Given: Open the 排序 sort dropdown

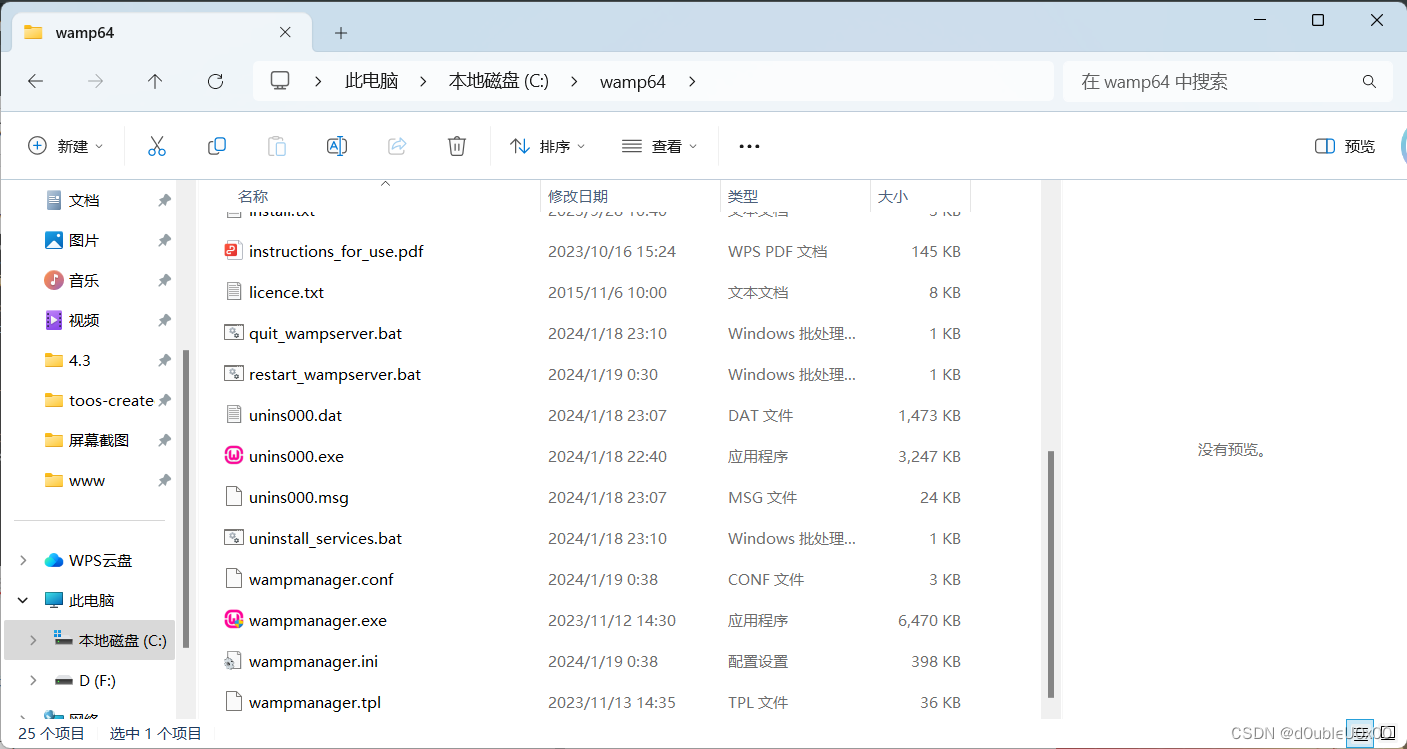Looking at the screenshot, I should (548, 146).
